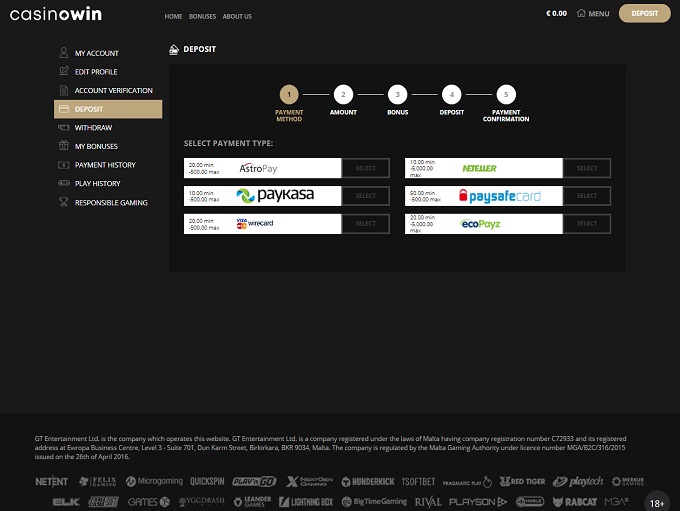The image size is (680, 511).
Task: Click the My Account sidebar icon
Action: pyautogui.click(x=64, y=53)
